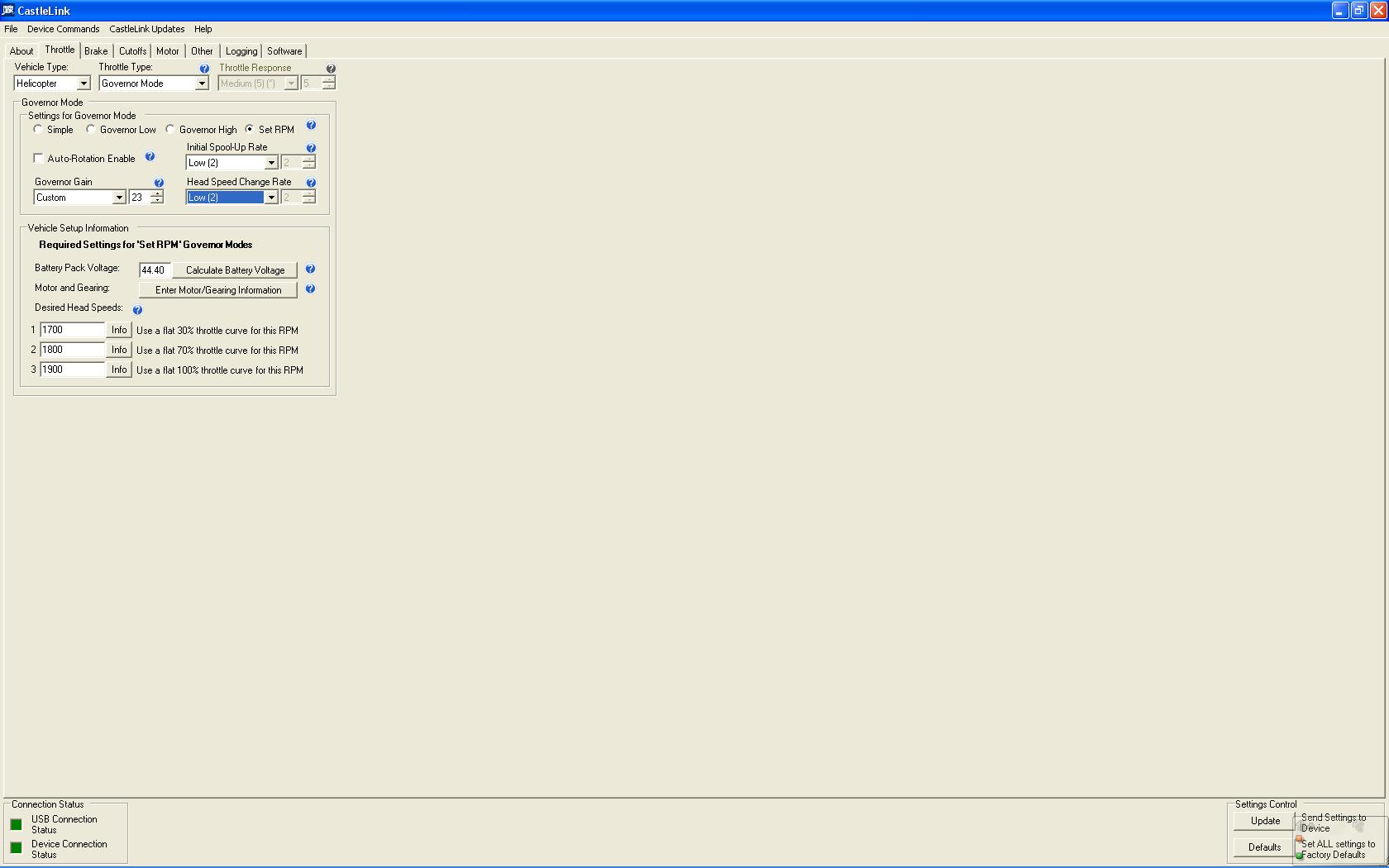Click 'Use a flat 30% throttle curve' text
Viewport: 1389px width, 868px height.
click(217, 331)
